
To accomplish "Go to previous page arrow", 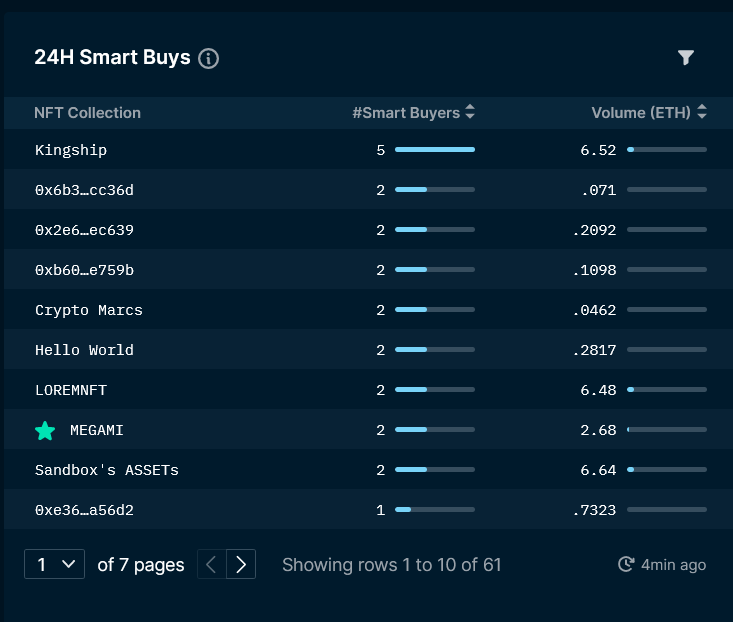I will pyautogui.click(x=212, y=564).
